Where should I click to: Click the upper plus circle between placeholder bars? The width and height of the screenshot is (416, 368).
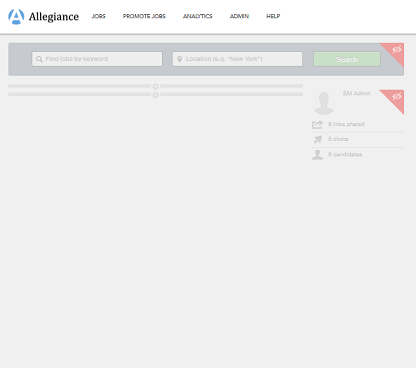[x=155, y=87]
